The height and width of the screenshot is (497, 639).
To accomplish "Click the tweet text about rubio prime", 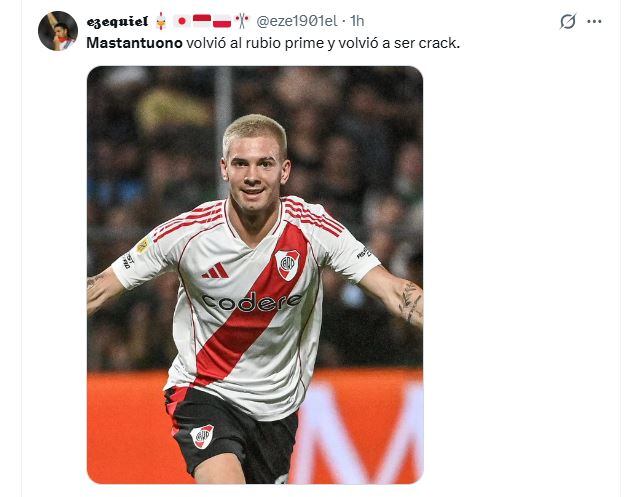I will [x=273, y=43].
